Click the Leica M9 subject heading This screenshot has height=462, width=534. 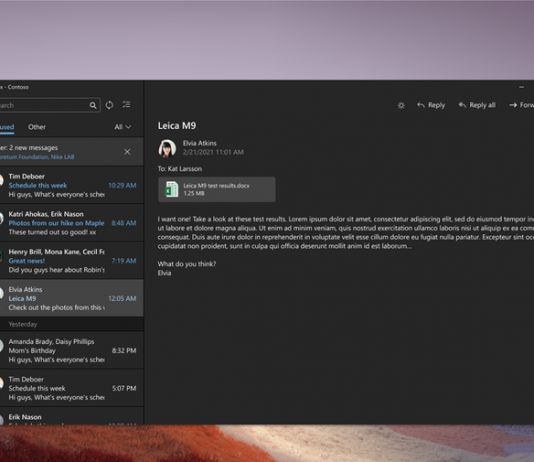[177, 126]
